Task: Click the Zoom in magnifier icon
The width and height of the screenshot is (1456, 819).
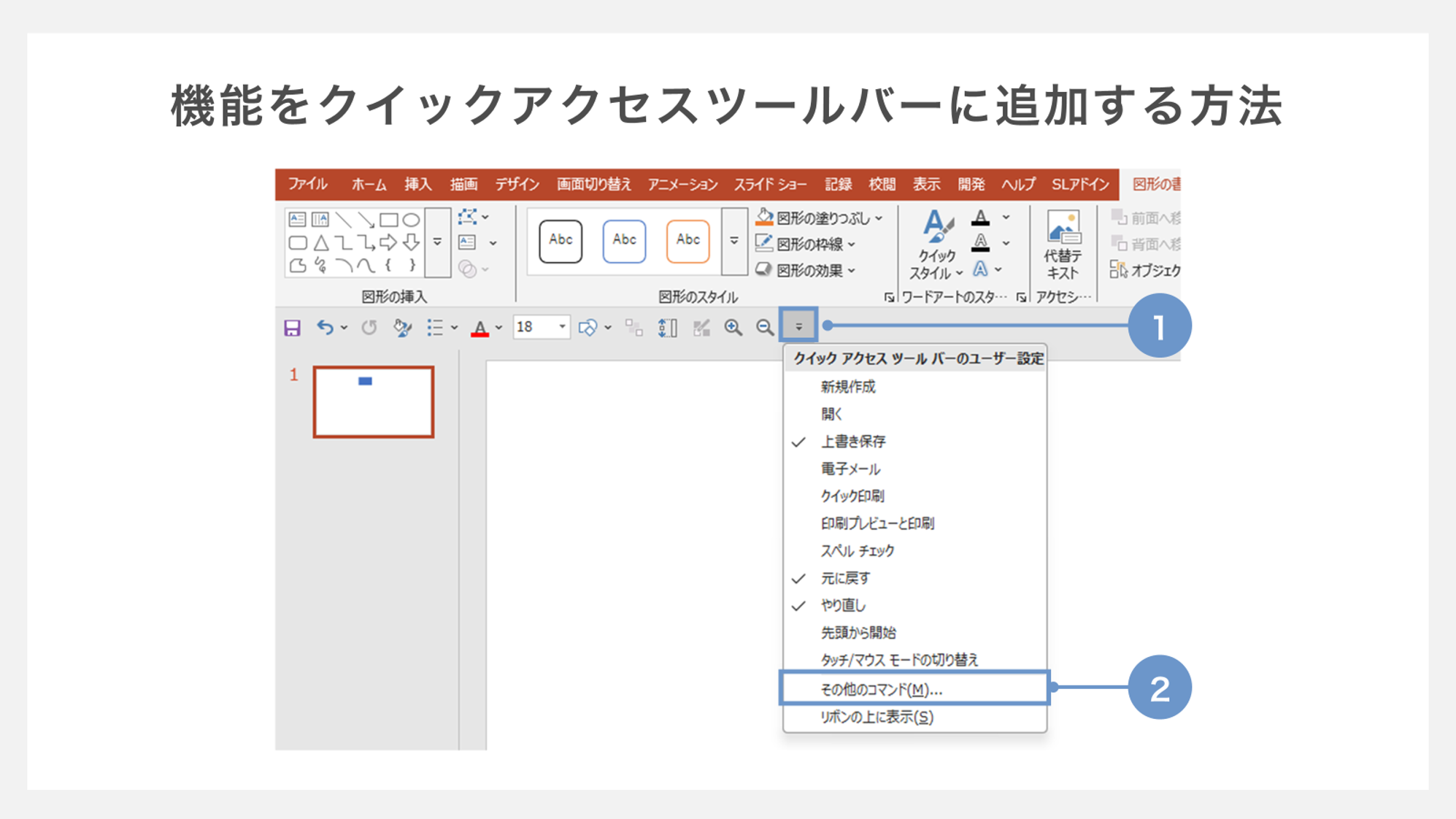Action: pos(733,328)
